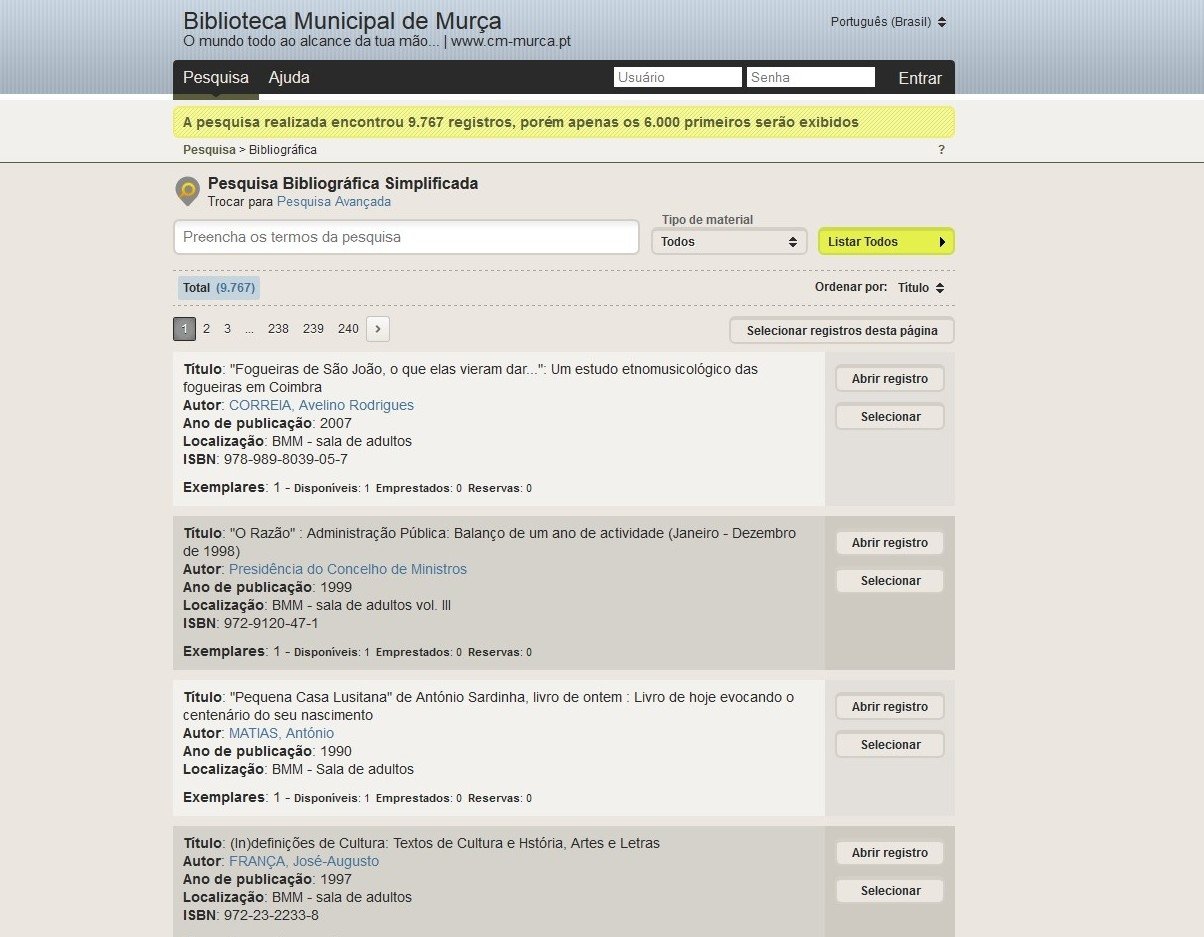Screen dimensions: 1204x937
Task: Focus the Usuário username field
Action: [x=677, y=78]
